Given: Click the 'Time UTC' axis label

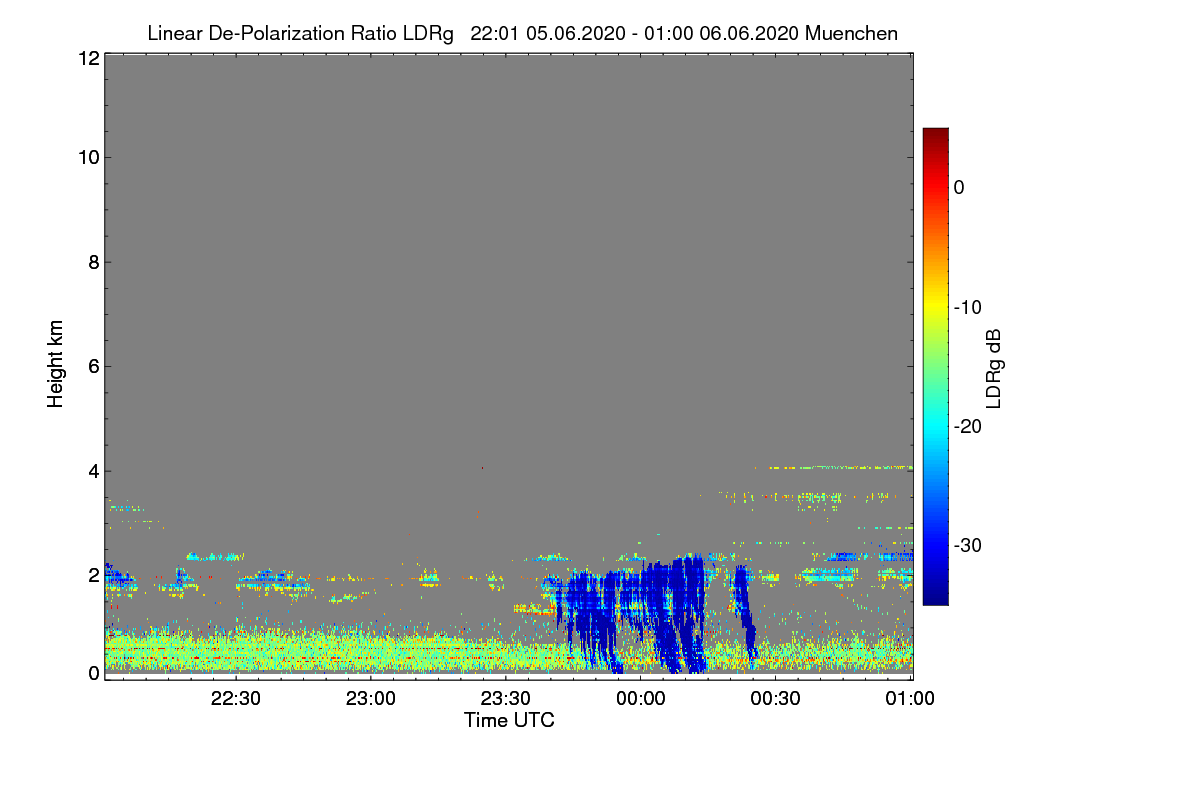Looking at the screenshot, I should click(509, 720).
